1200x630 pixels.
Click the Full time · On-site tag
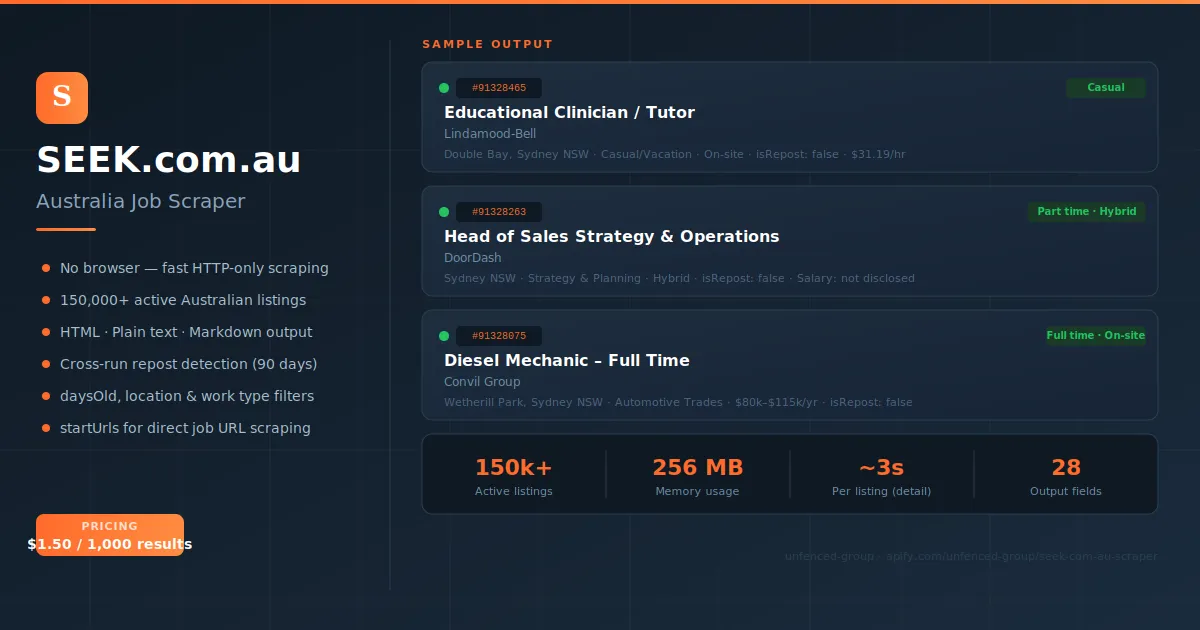pyautogui.click(x=1095, y=336)
